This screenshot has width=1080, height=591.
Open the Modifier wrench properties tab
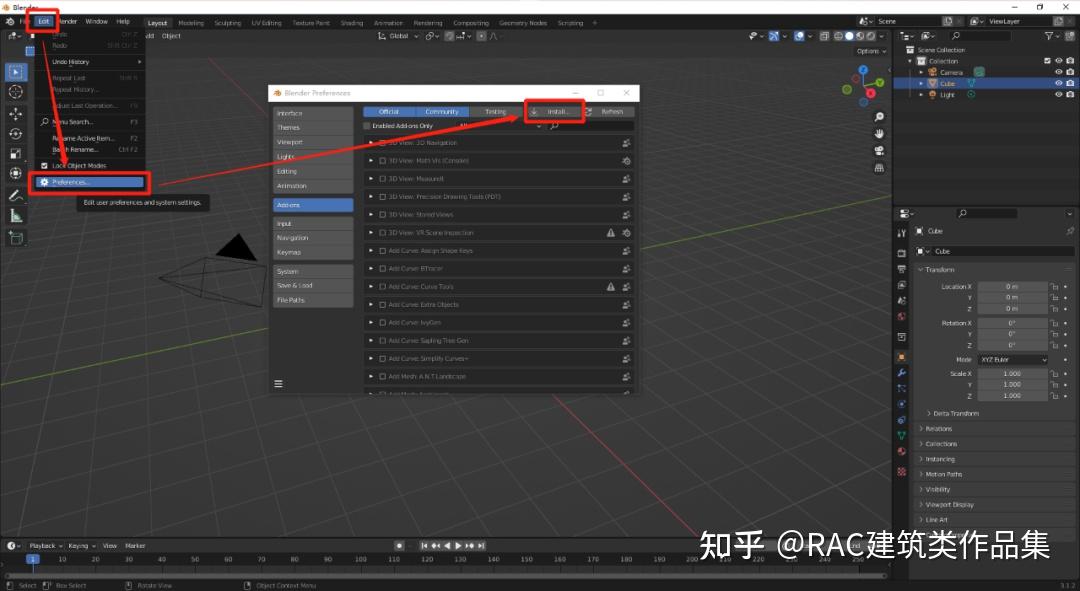(902, 373)
